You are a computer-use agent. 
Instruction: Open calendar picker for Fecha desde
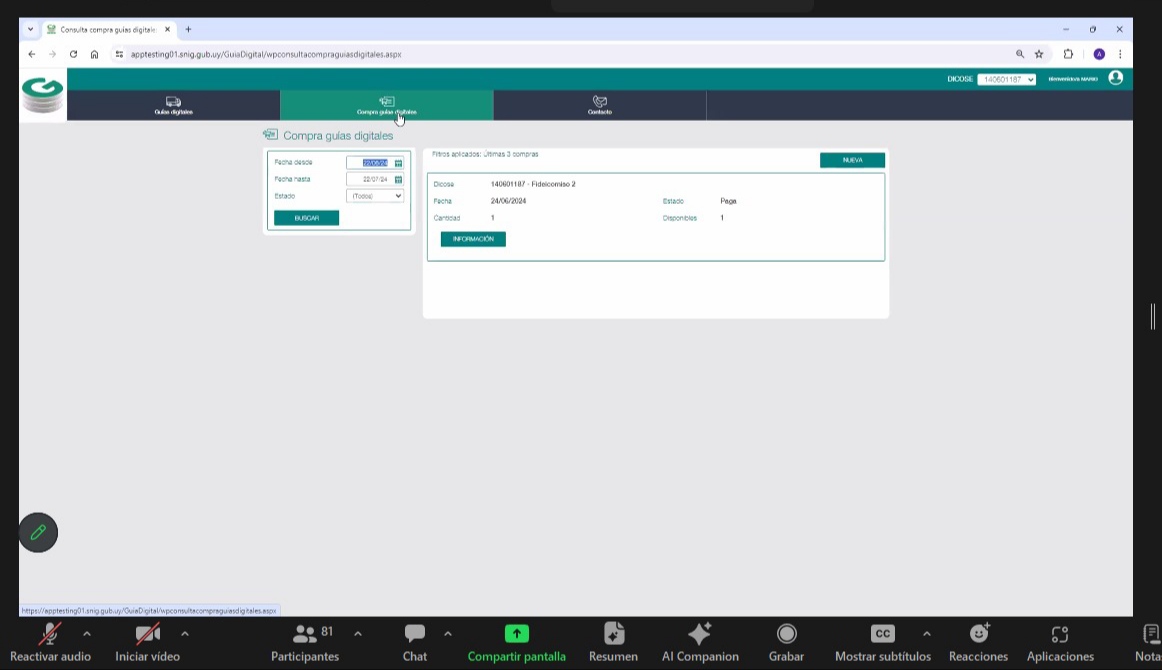pyautogui.click(x=399, y=163)
